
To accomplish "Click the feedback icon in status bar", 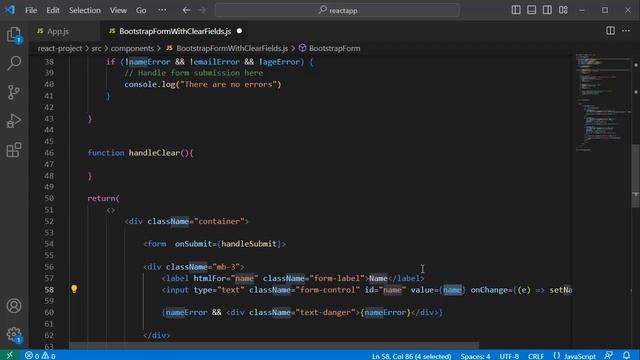I will [x=609, y=356].
